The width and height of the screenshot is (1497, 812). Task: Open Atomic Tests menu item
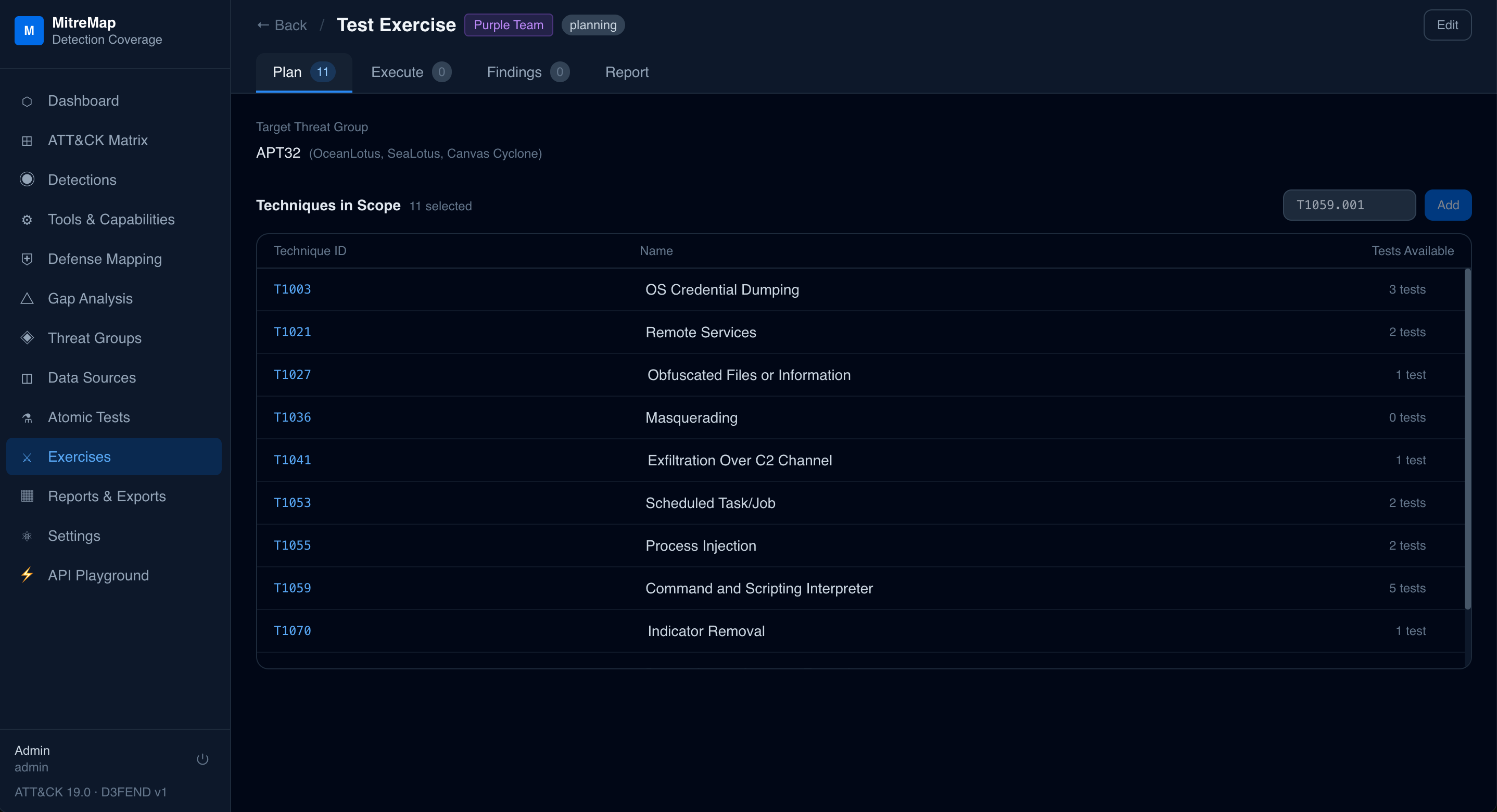tap(114, 417)
